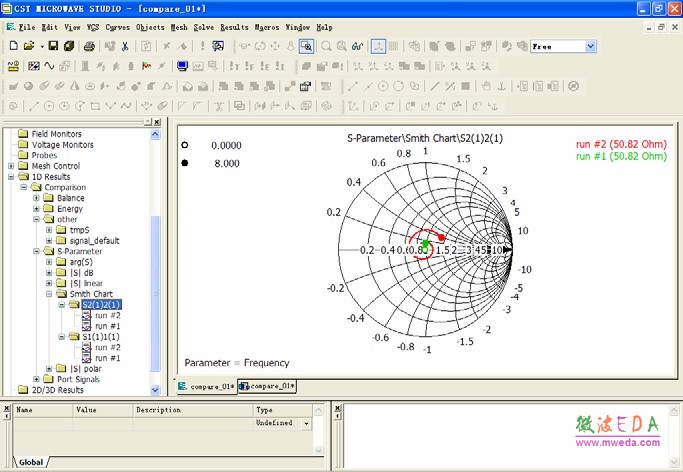Screen dimensions: 683x472
Task: Click navigation tree scrollbar down arrow
Action: point(155,390)
